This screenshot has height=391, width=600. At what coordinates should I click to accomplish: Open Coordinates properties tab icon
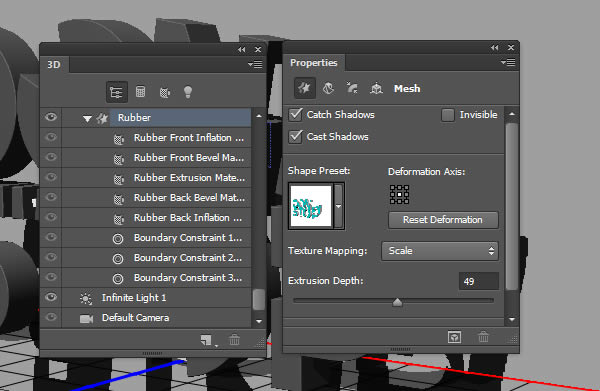coord(377,88)
